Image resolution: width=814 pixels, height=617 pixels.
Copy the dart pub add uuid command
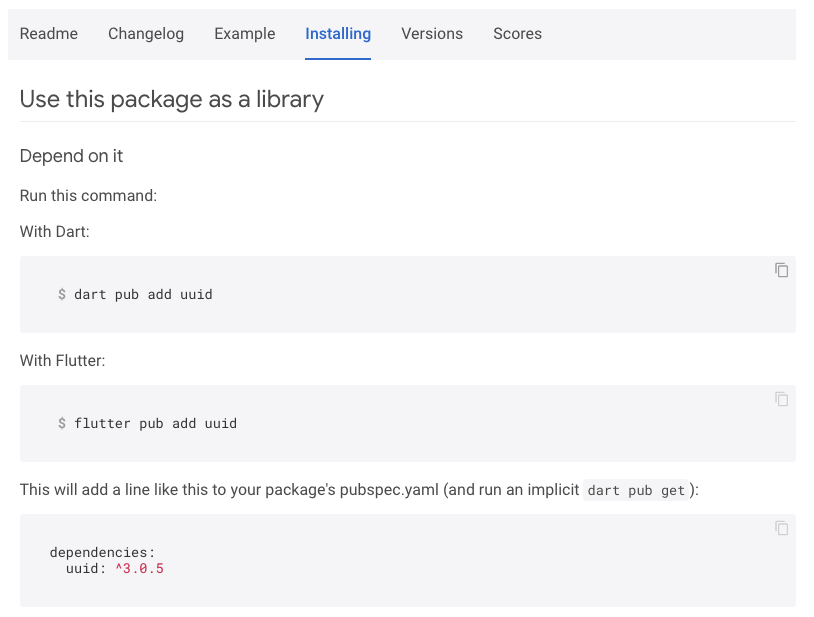pyautogui.click(x=781, y=270)
